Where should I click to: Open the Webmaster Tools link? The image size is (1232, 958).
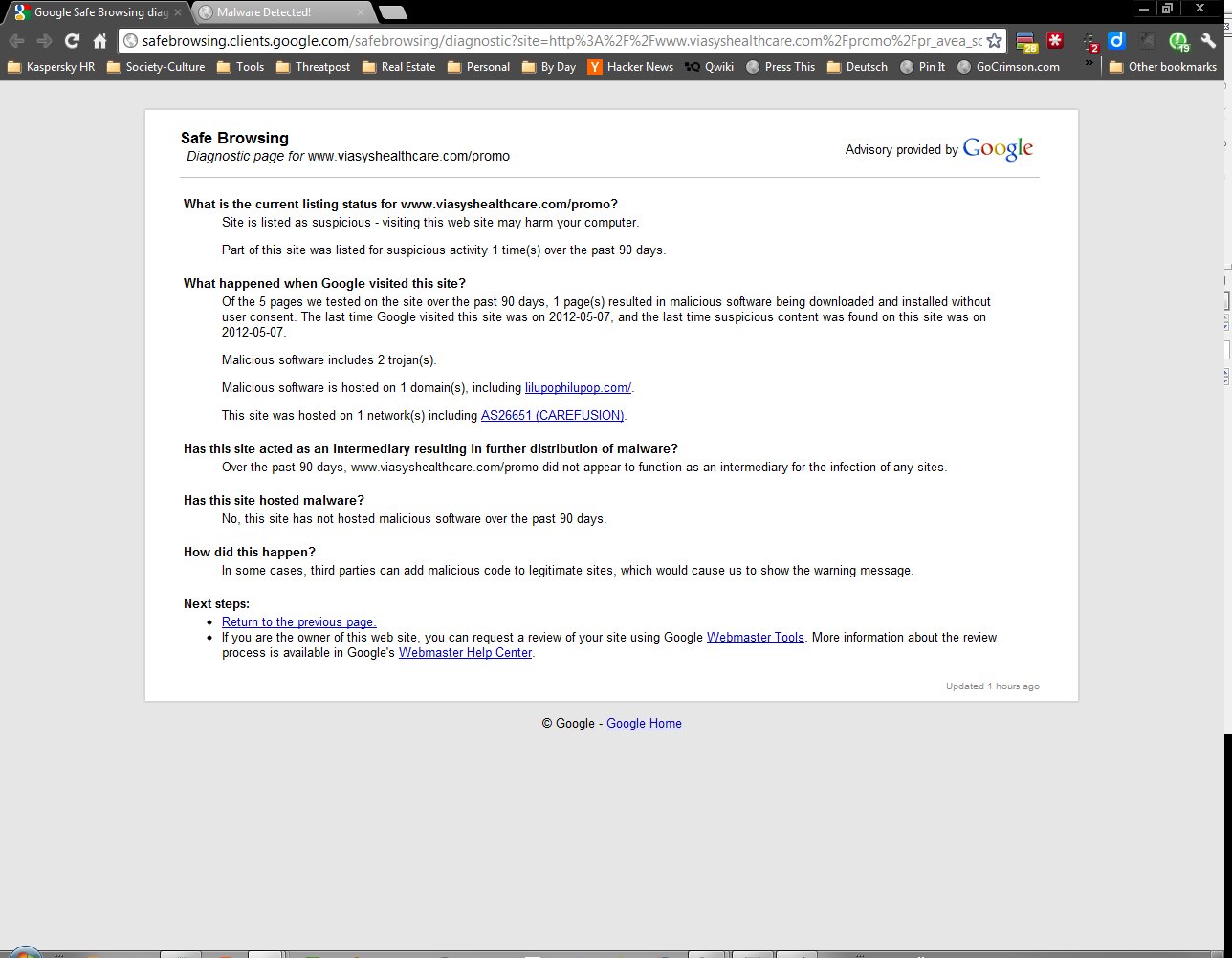[756, 638]
